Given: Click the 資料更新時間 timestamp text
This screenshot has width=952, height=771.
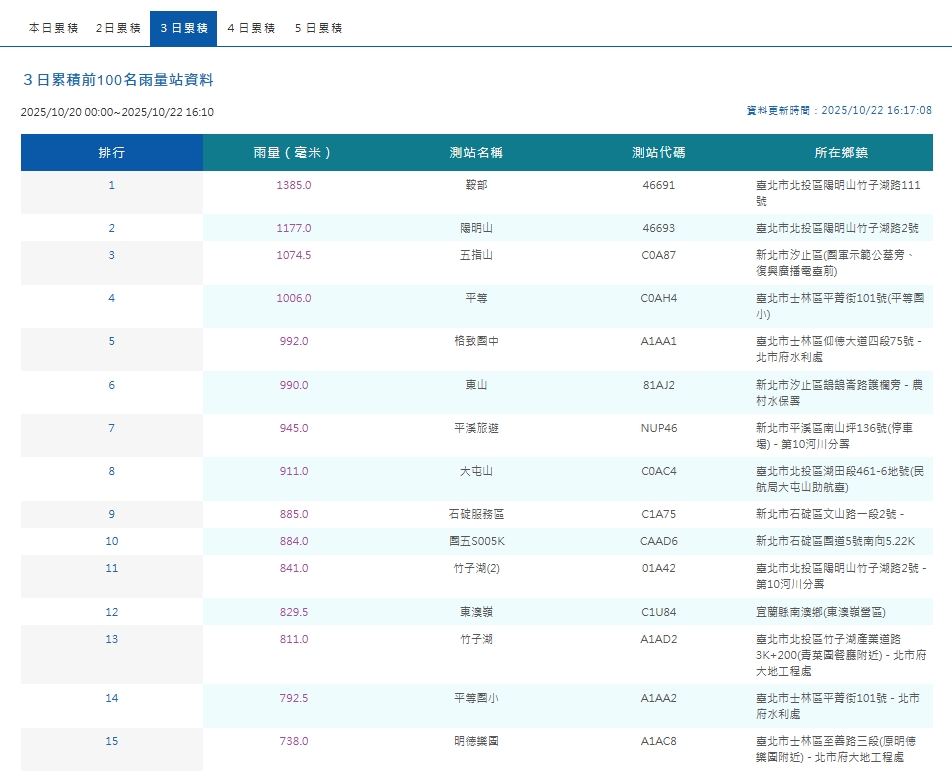Looking at the screenshot, I should click(x=839, y=110).
